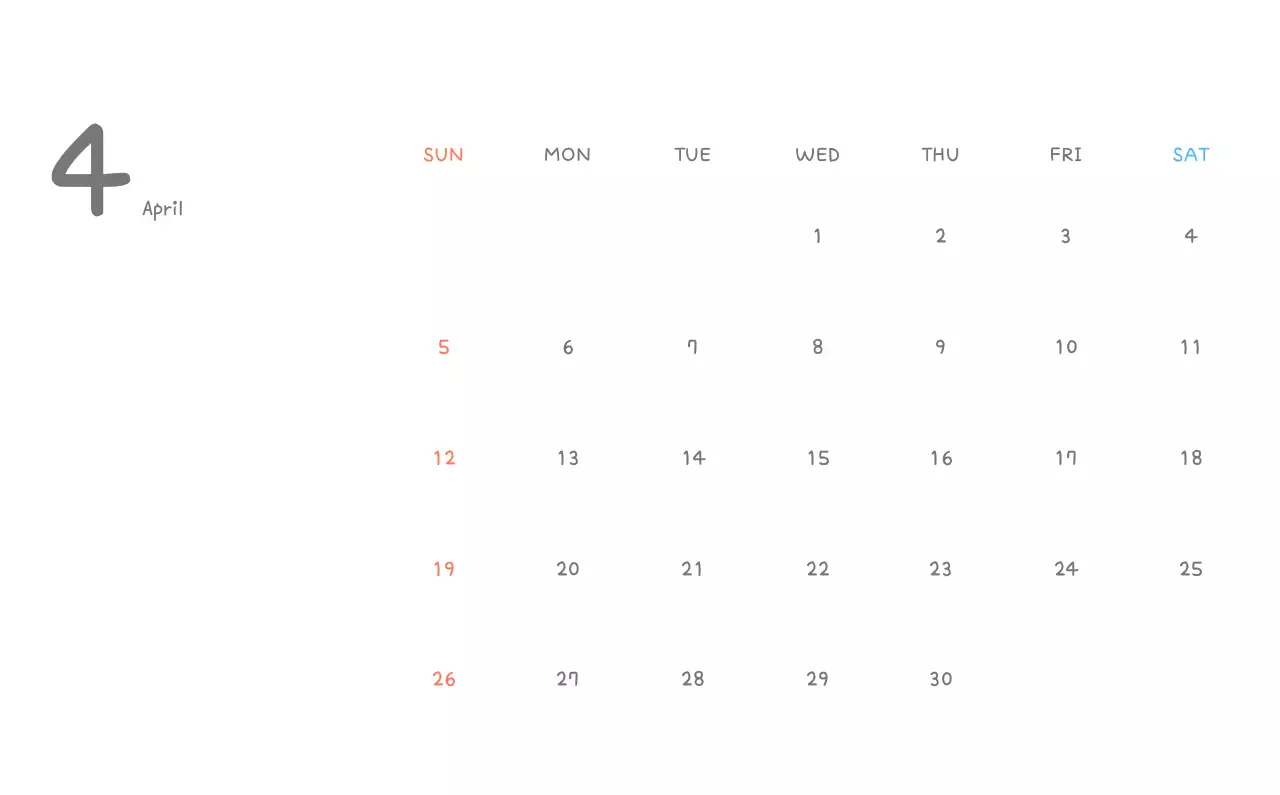Select April 18 in Saturday column

(x=1190, y=458)
